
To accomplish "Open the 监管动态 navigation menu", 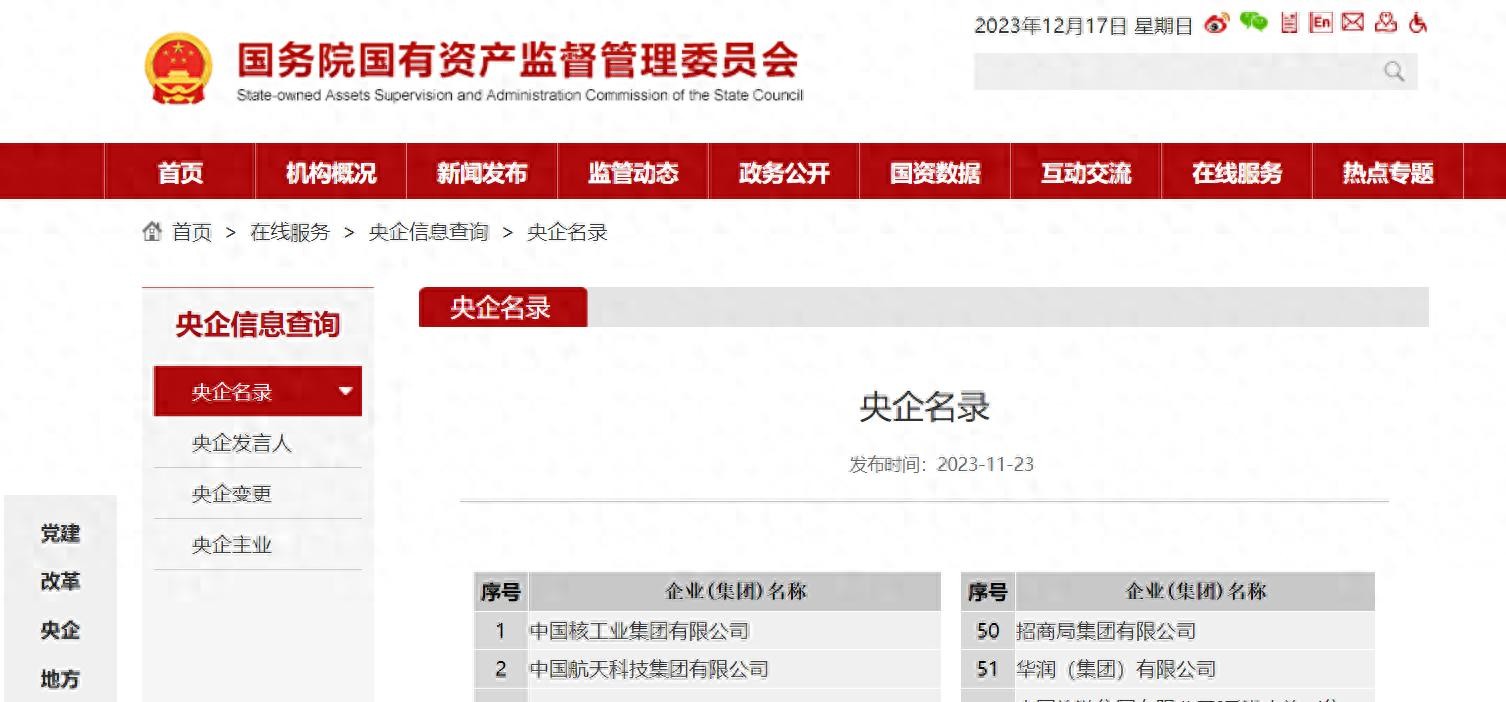I will (633, 173).
